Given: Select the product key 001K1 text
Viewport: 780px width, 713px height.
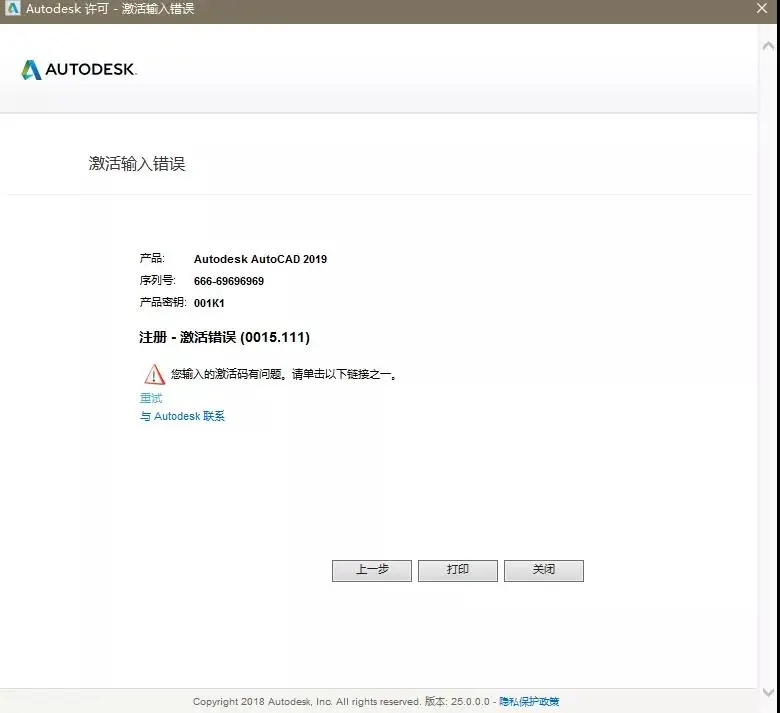Looking at the screenshot, I should click(x=209, y=303).
